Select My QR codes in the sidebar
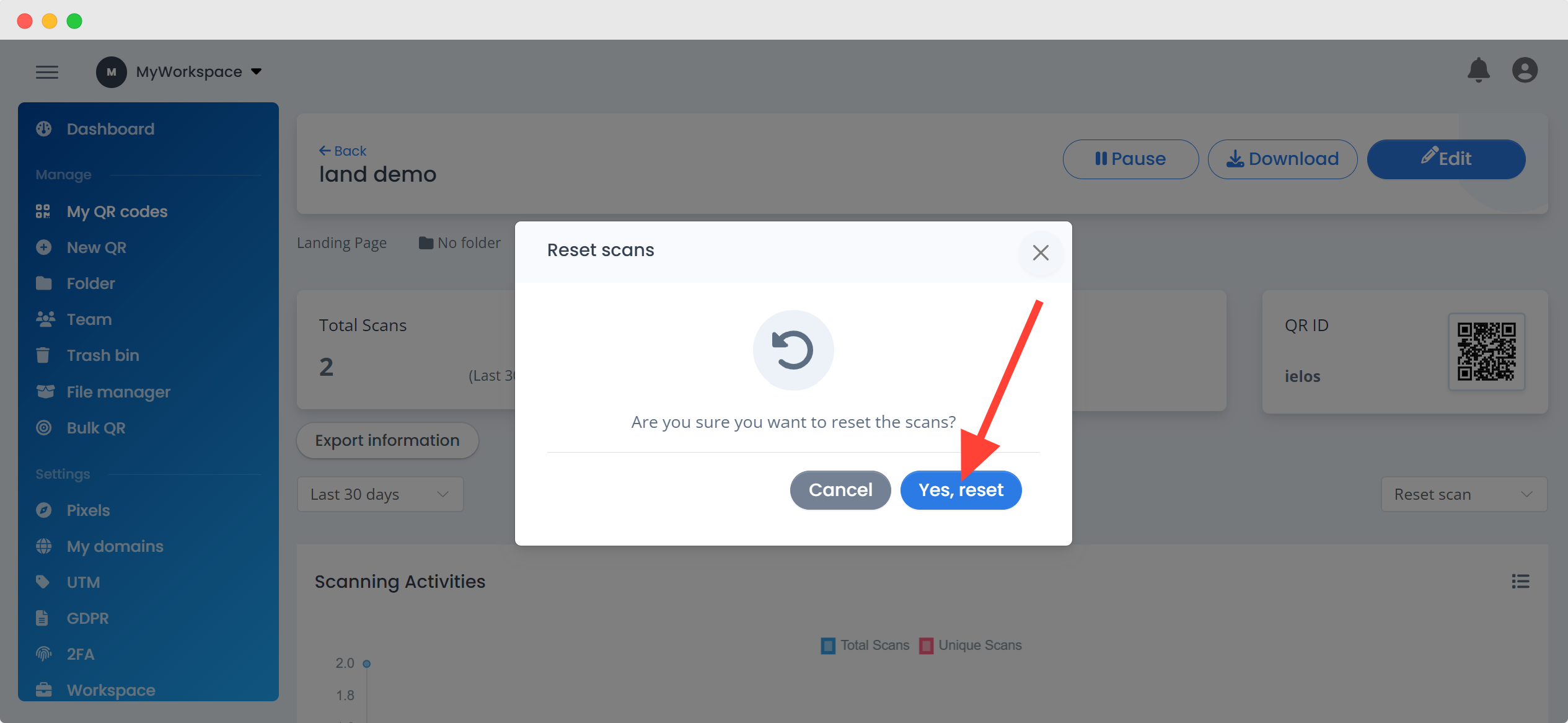Screen dimensions: 1568x723 (x=117, y=211)
